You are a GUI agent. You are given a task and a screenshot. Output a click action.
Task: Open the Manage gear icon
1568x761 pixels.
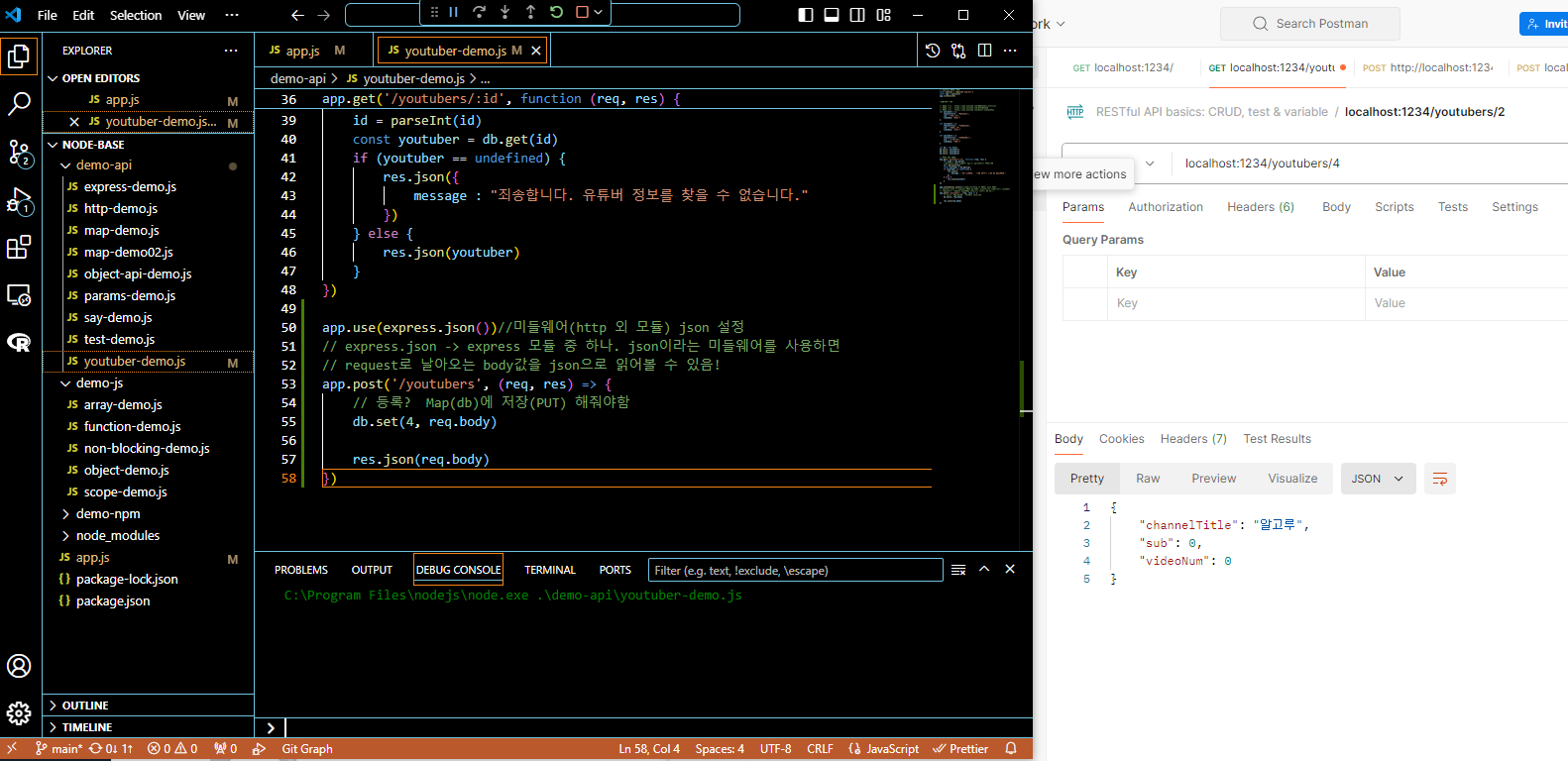pyautogui.click(x=19, y=713)
